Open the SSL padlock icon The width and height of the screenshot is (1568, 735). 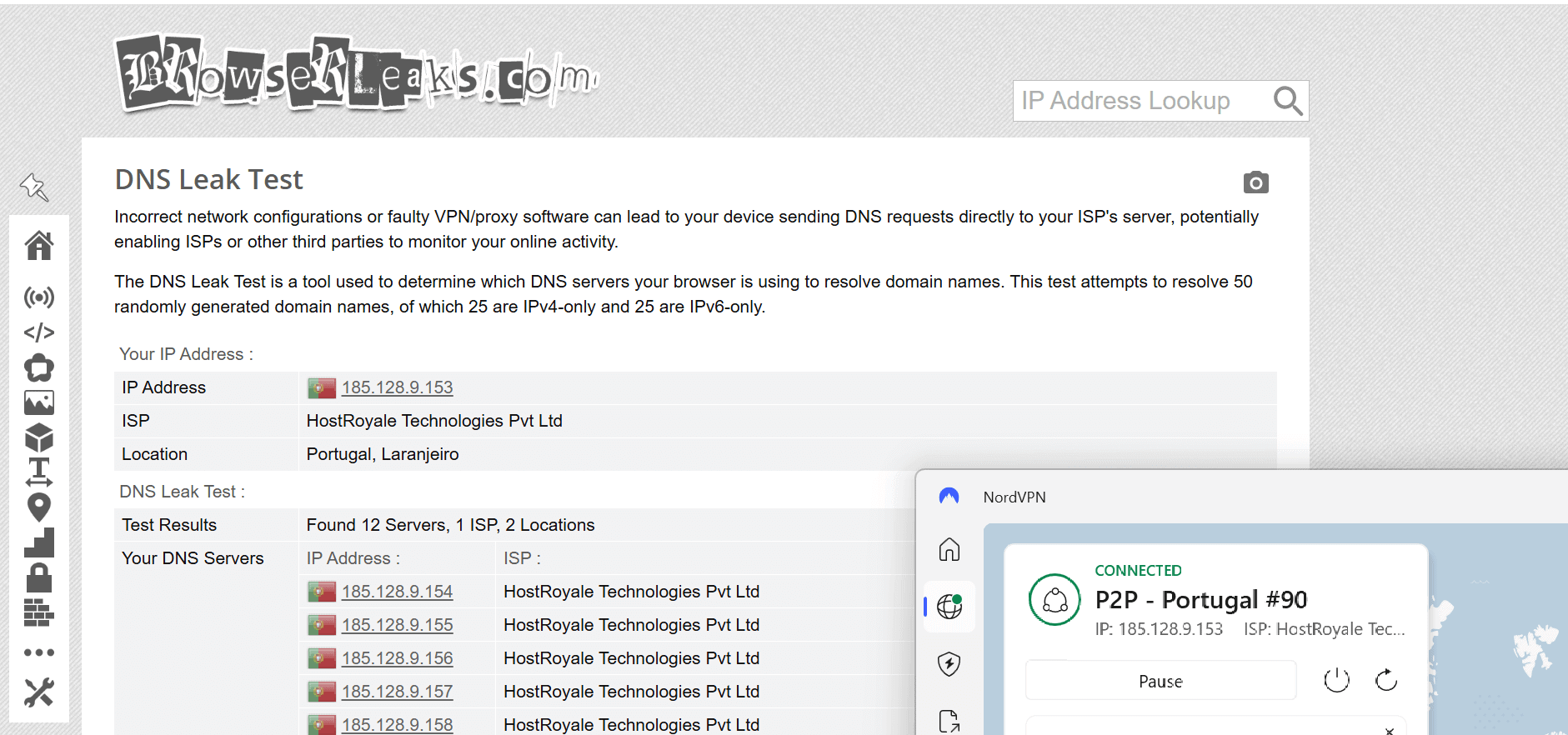39,577
